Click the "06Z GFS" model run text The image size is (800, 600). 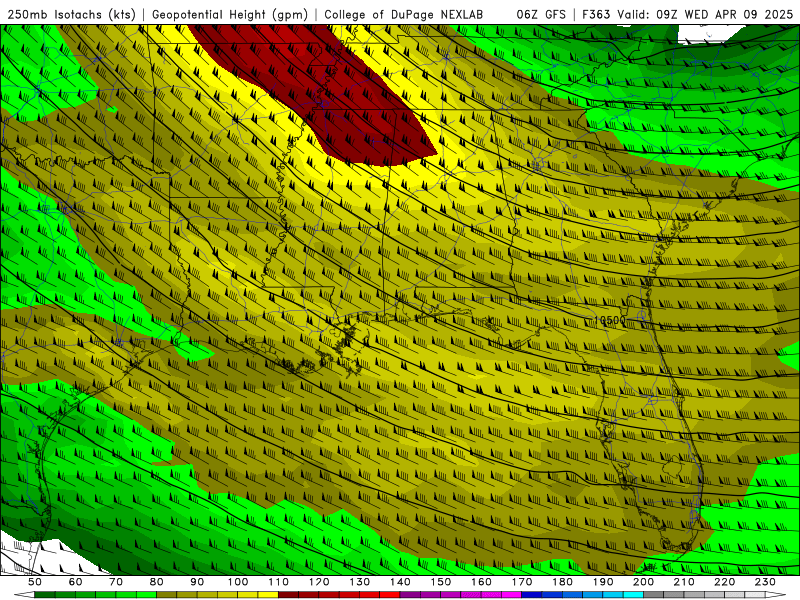click(x=541, y=15)
